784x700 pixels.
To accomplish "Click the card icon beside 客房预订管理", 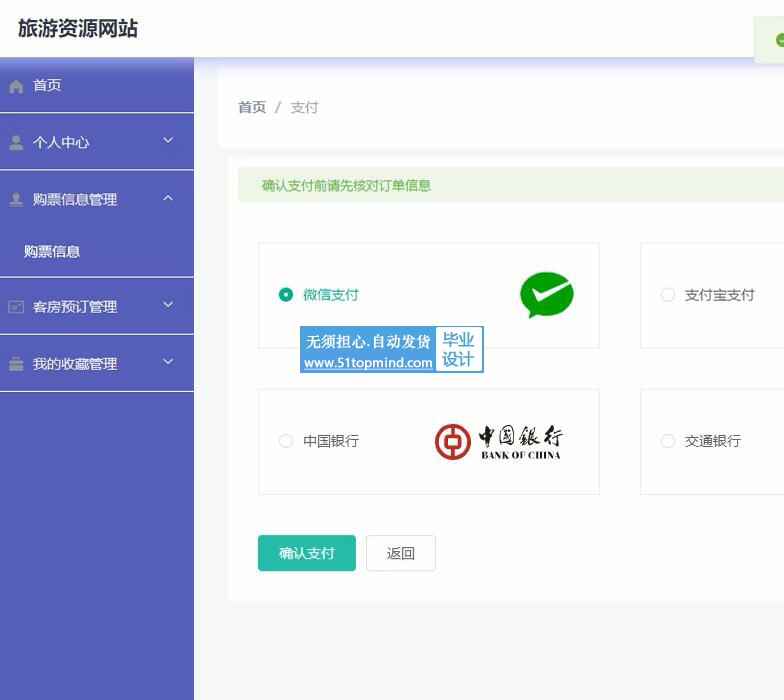I will [x=16, y=306].
